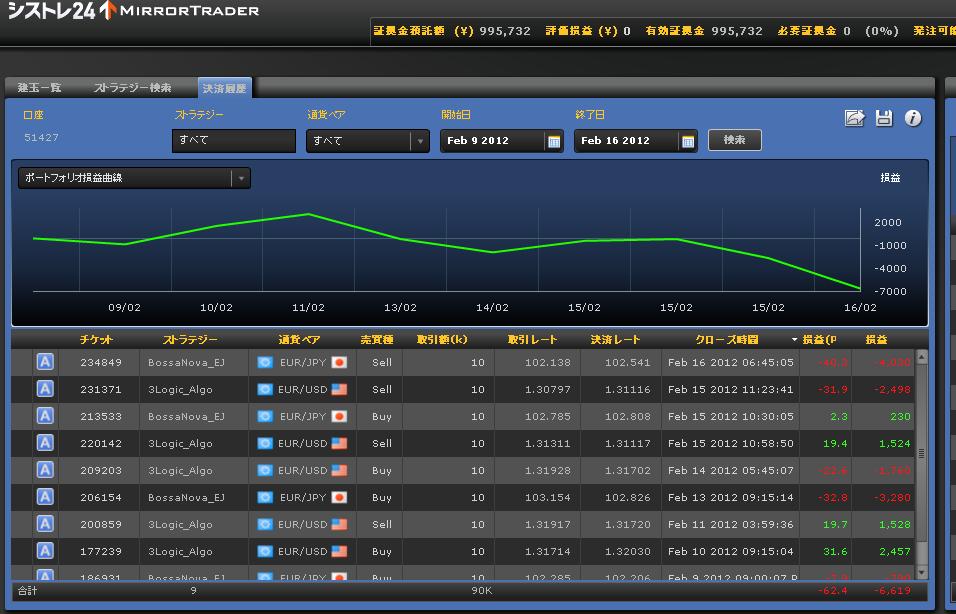Click the A icon for ticket 234849
The image size is (956, 614).
click(44, 362)
